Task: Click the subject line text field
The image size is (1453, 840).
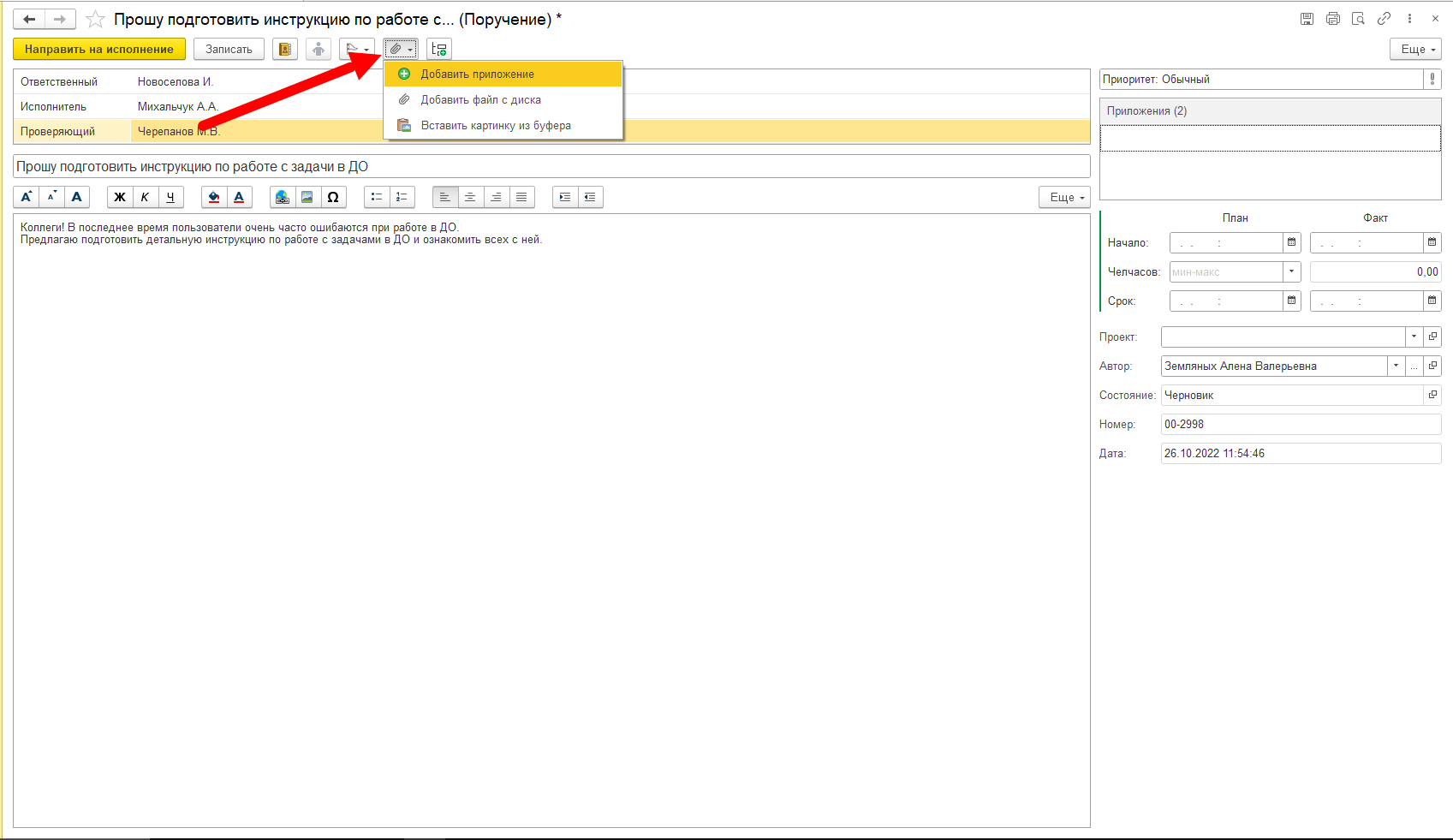Action: point(551,166)
